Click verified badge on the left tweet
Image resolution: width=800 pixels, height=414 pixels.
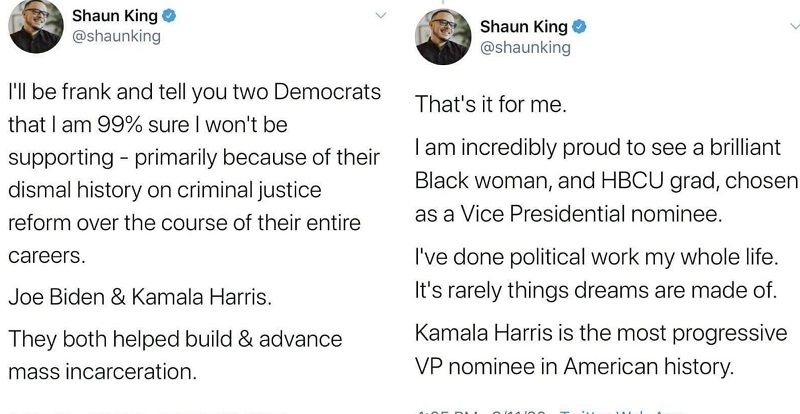pos(169,16)
